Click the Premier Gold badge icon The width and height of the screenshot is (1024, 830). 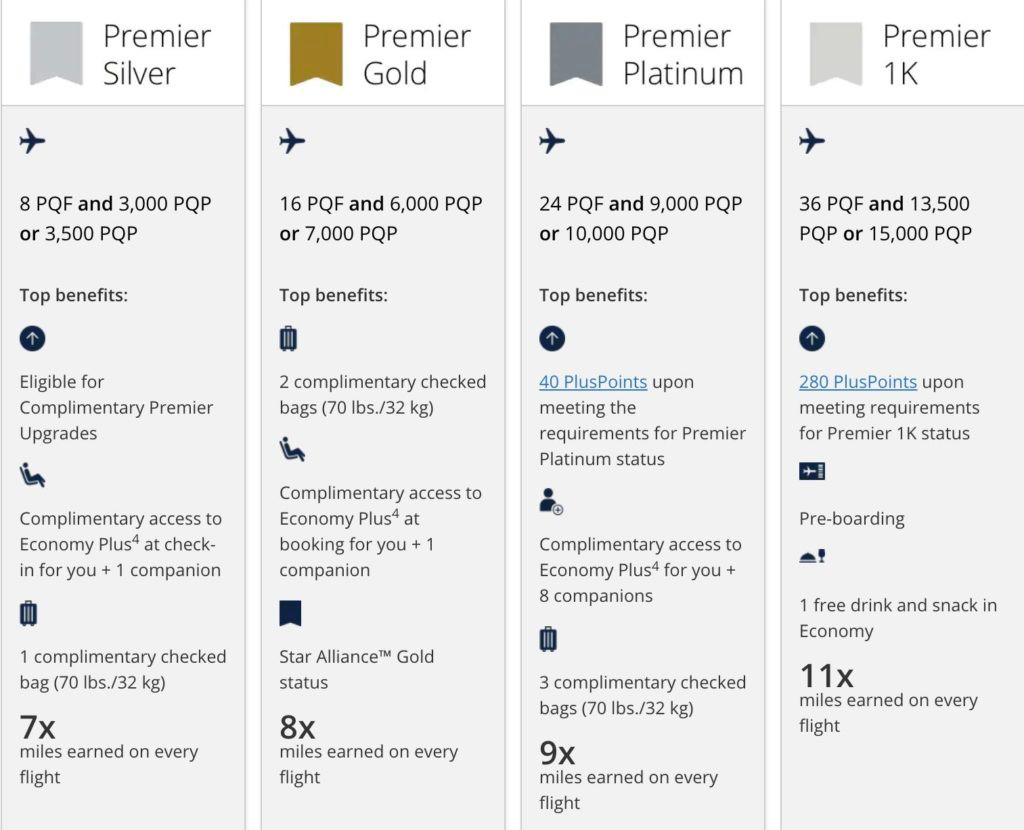(x=316, y=53)
